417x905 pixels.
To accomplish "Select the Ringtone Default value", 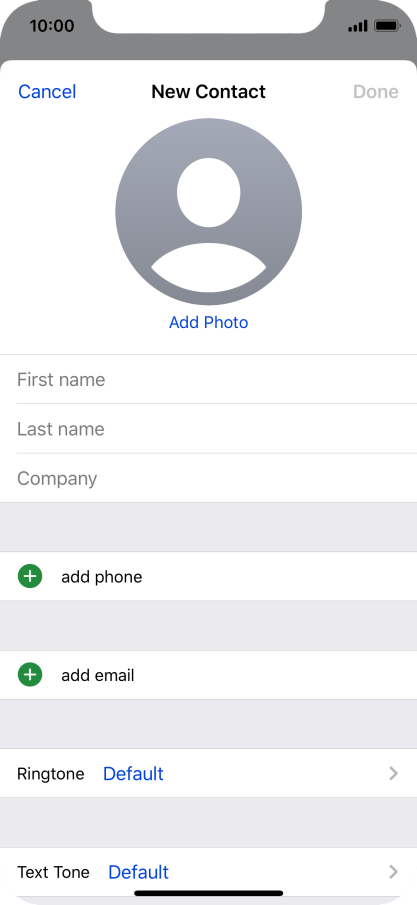I will click(x=133, y=773).
